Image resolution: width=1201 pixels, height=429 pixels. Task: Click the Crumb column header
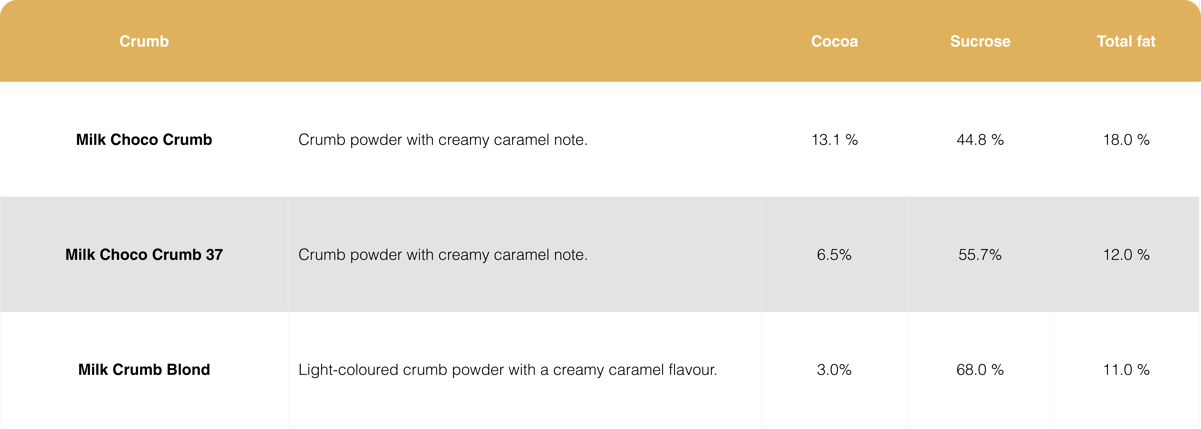144,42
